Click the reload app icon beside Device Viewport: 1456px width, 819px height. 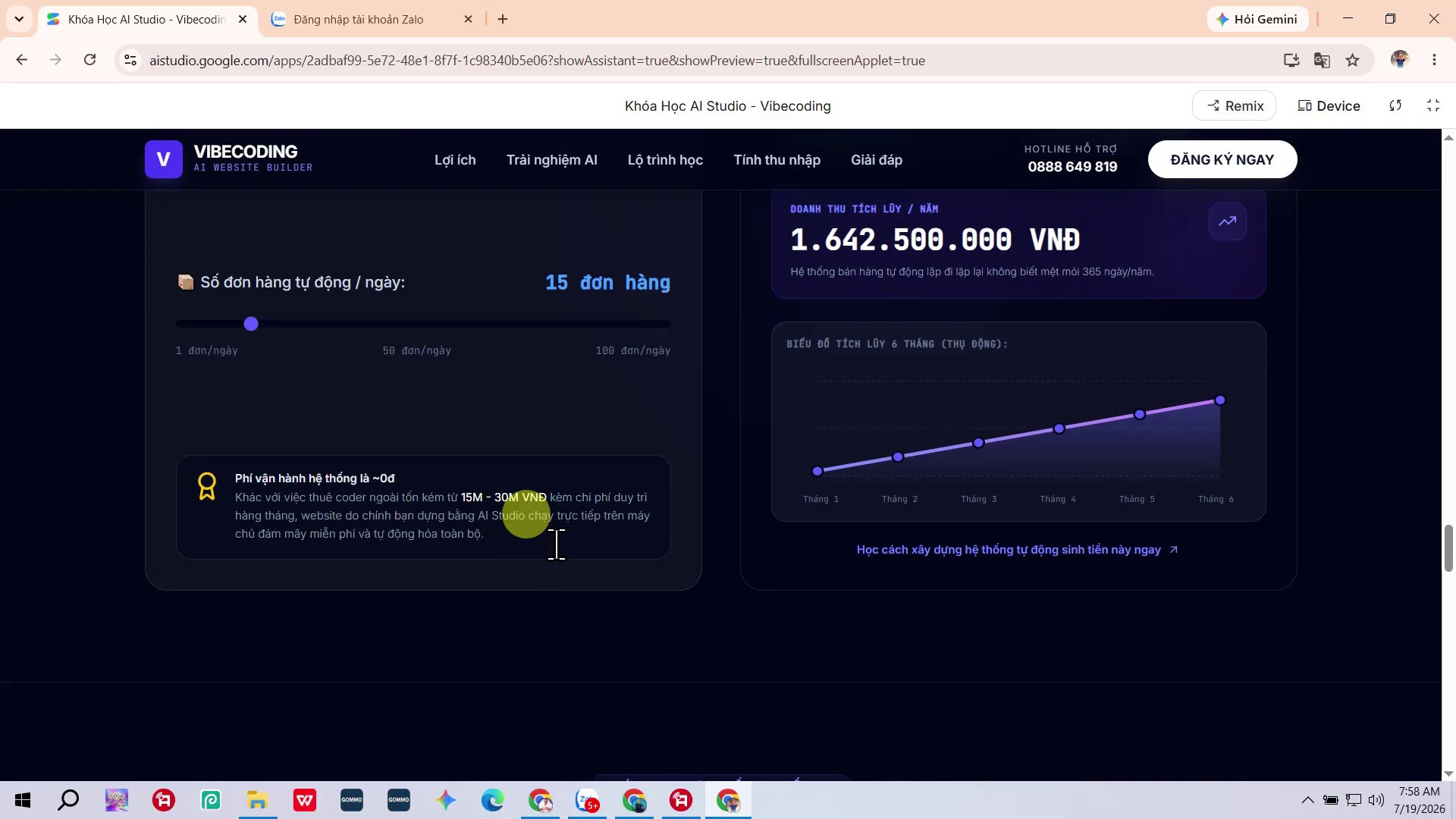[1395, 106]
